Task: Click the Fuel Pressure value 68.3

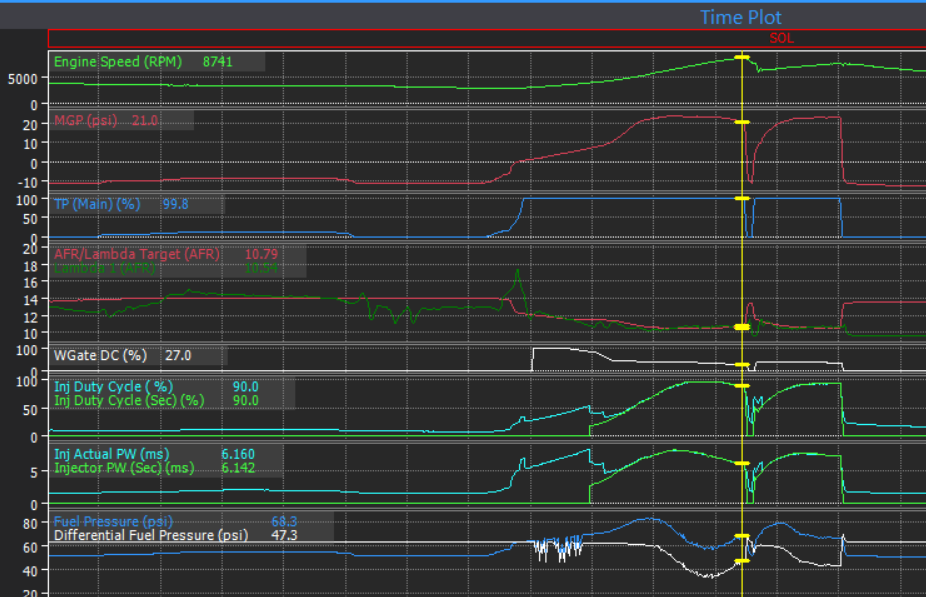Action: point(284,521)
